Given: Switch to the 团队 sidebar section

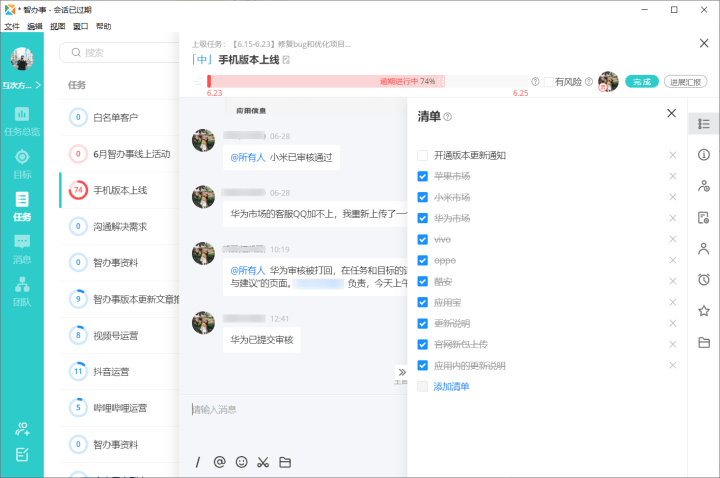Looking at the screenshot, I should (x=22, y=290).
